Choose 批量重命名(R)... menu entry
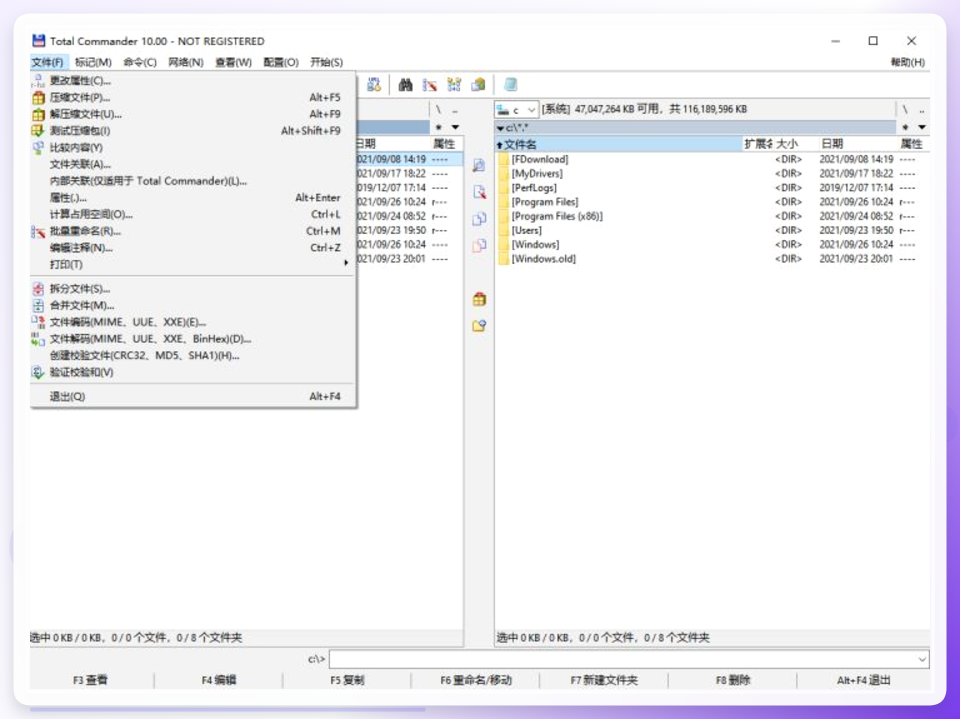Image resolution: width=960 pixels, height=719 pixels. pyautogui.click(x=193, y=231)
